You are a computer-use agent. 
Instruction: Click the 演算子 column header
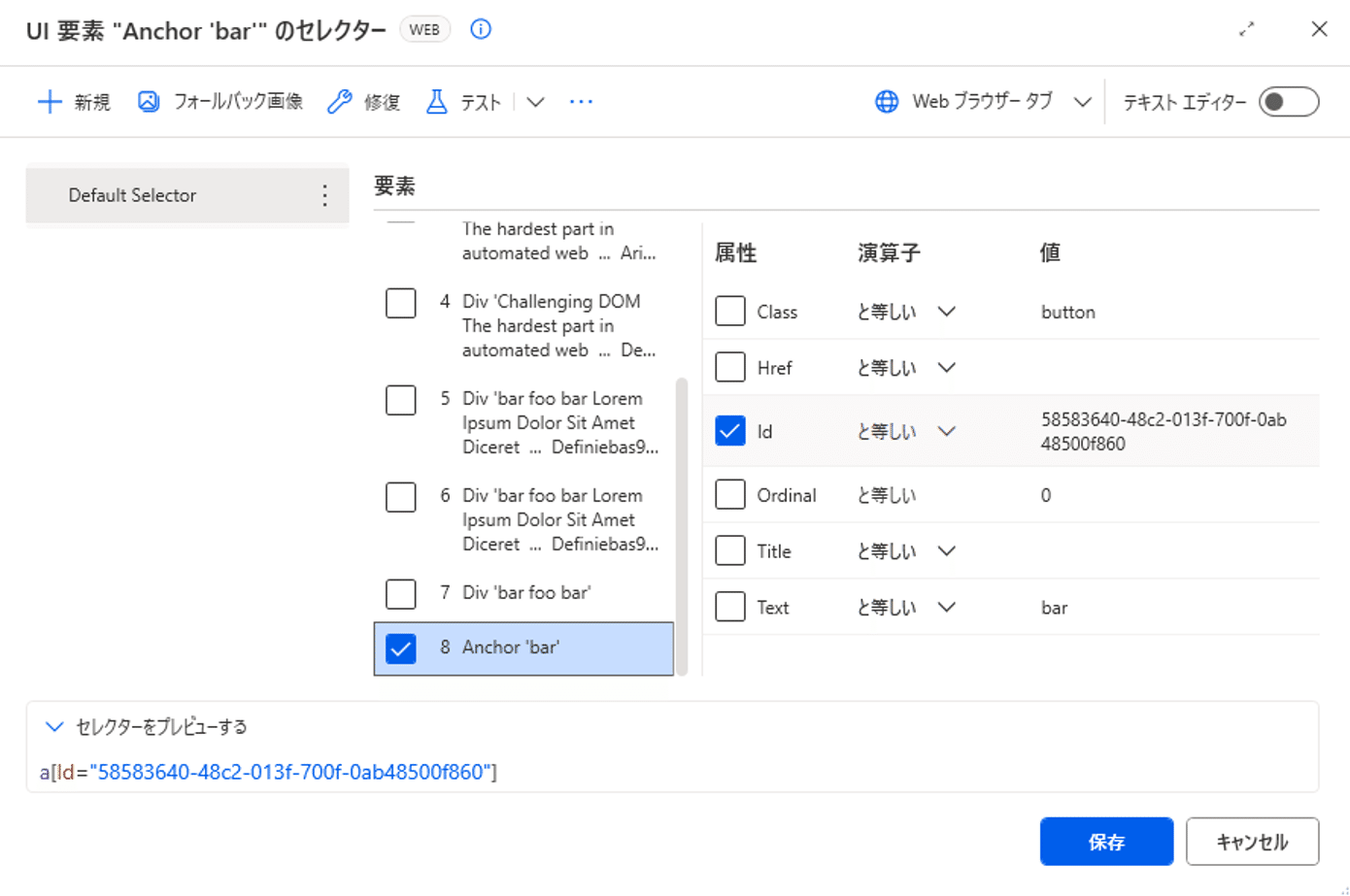pyautogui.click(x=889, y=253)
